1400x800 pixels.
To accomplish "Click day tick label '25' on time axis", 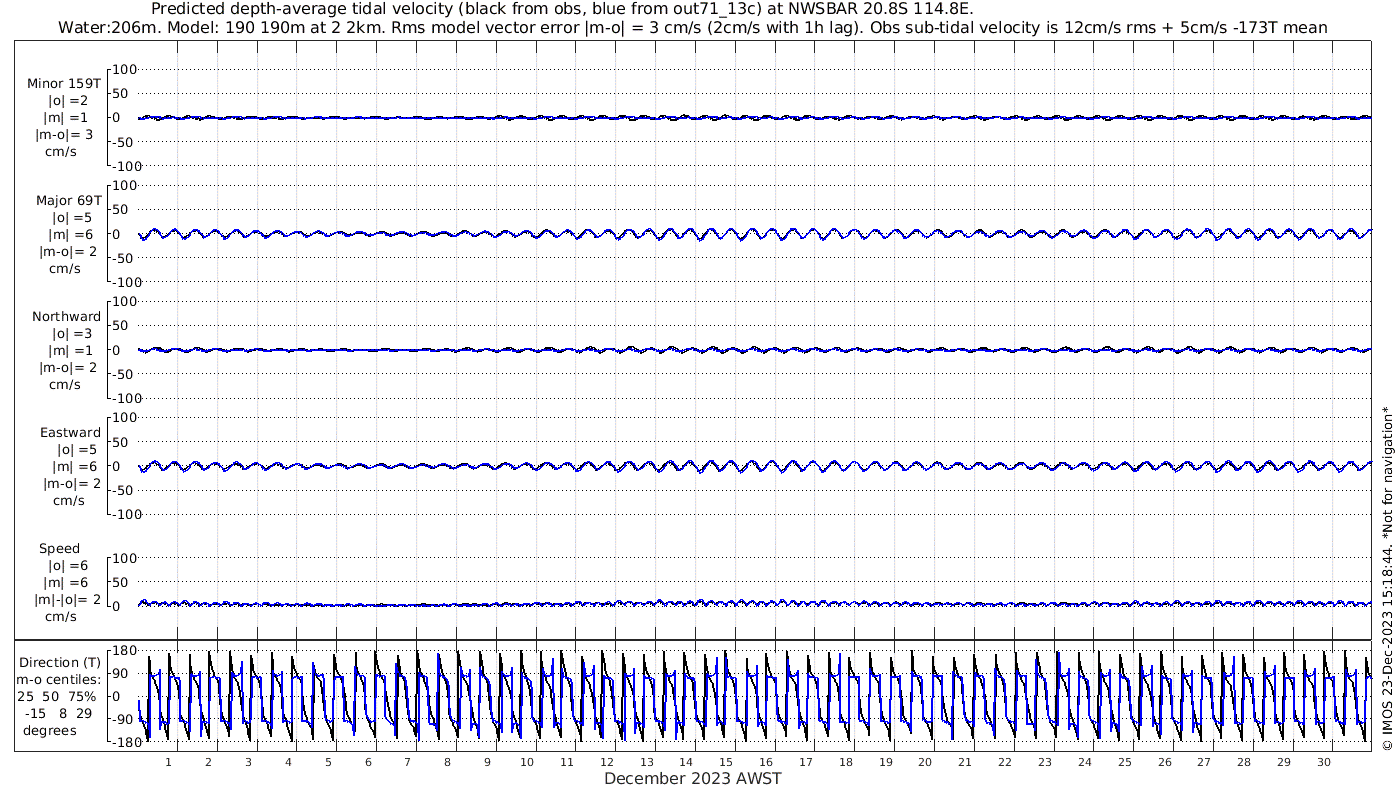I will pos(1125,762).
